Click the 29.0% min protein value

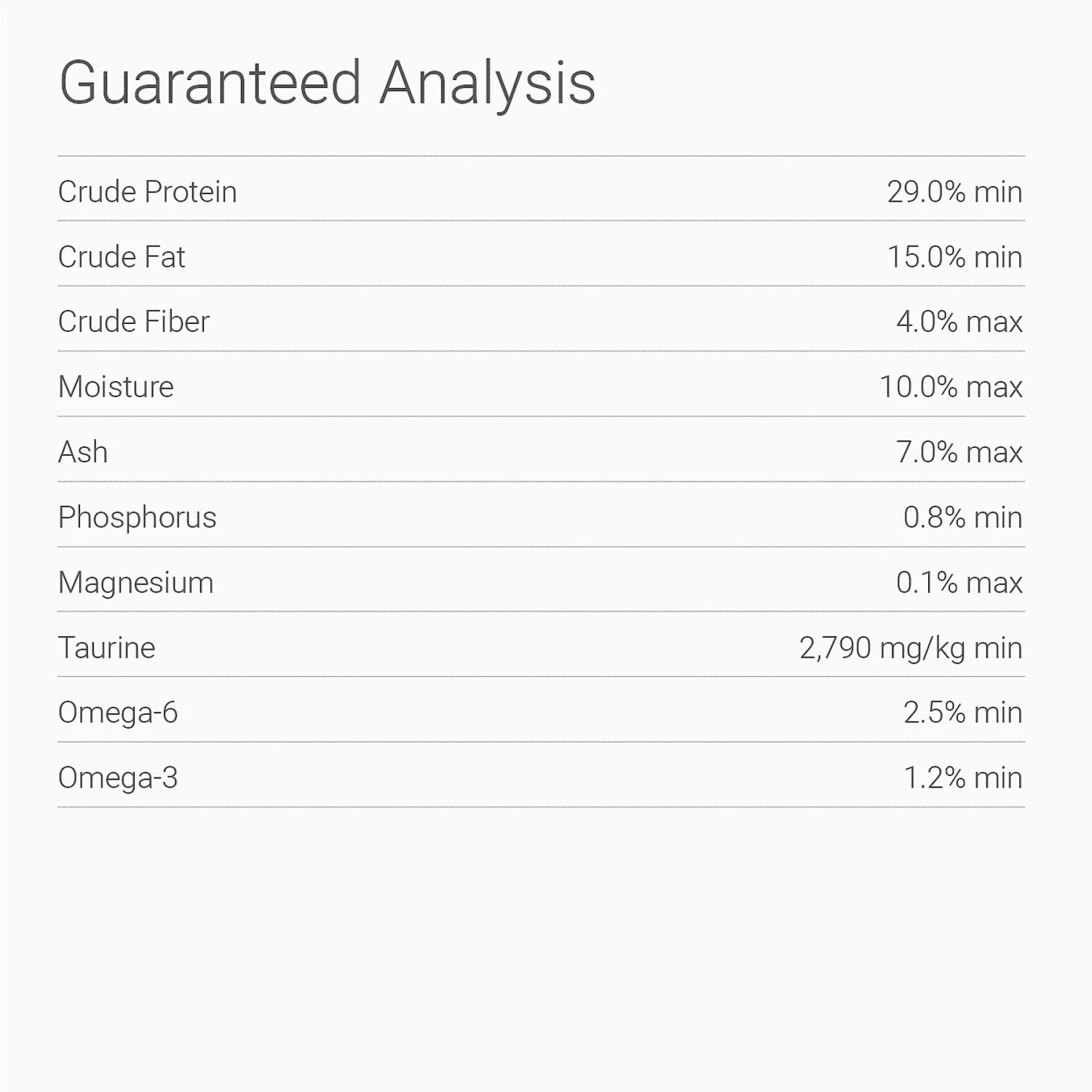pyautogui.click(x=954, y=192)
